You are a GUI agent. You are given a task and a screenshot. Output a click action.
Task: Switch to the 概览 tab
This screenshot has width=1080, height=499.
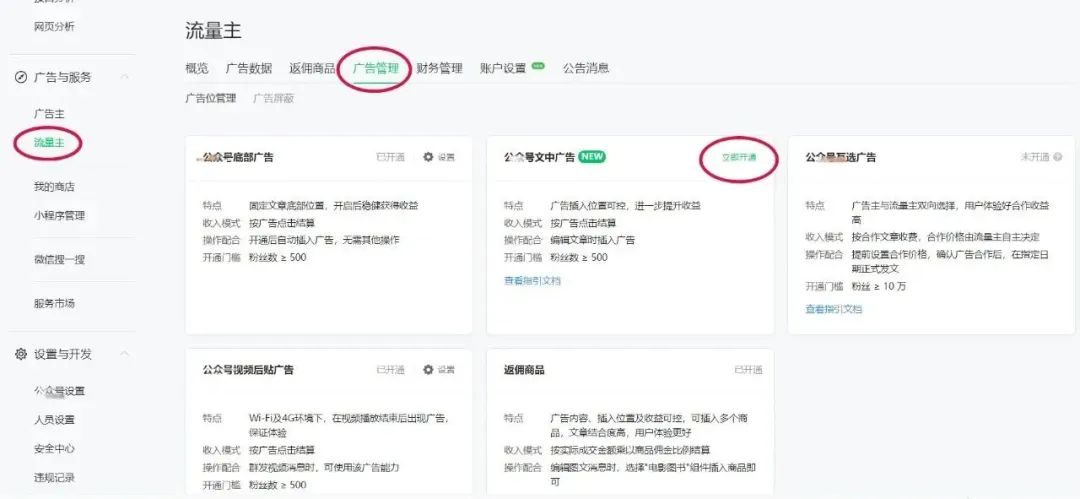click(x=197, y=68)
